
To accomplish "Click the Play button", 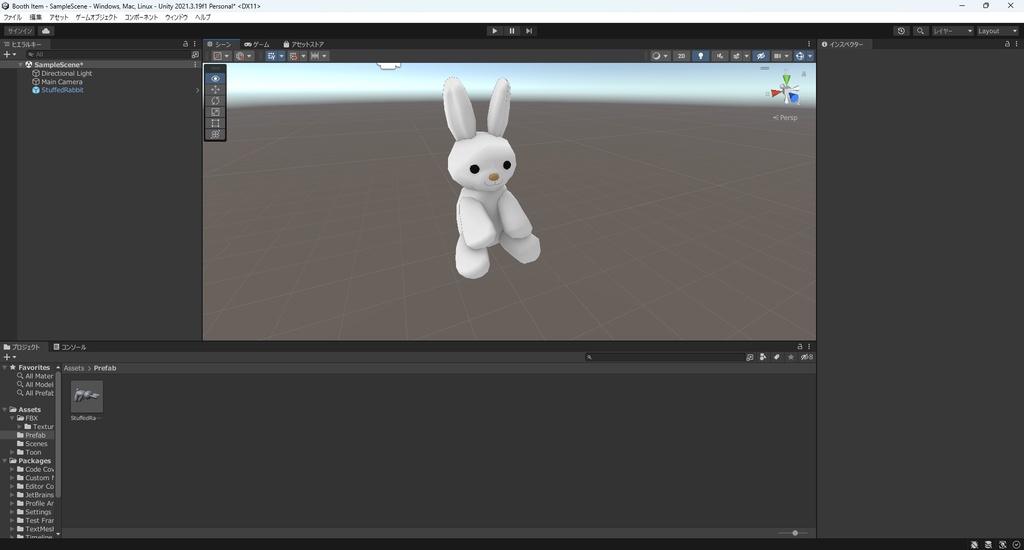I will point(494,31).
